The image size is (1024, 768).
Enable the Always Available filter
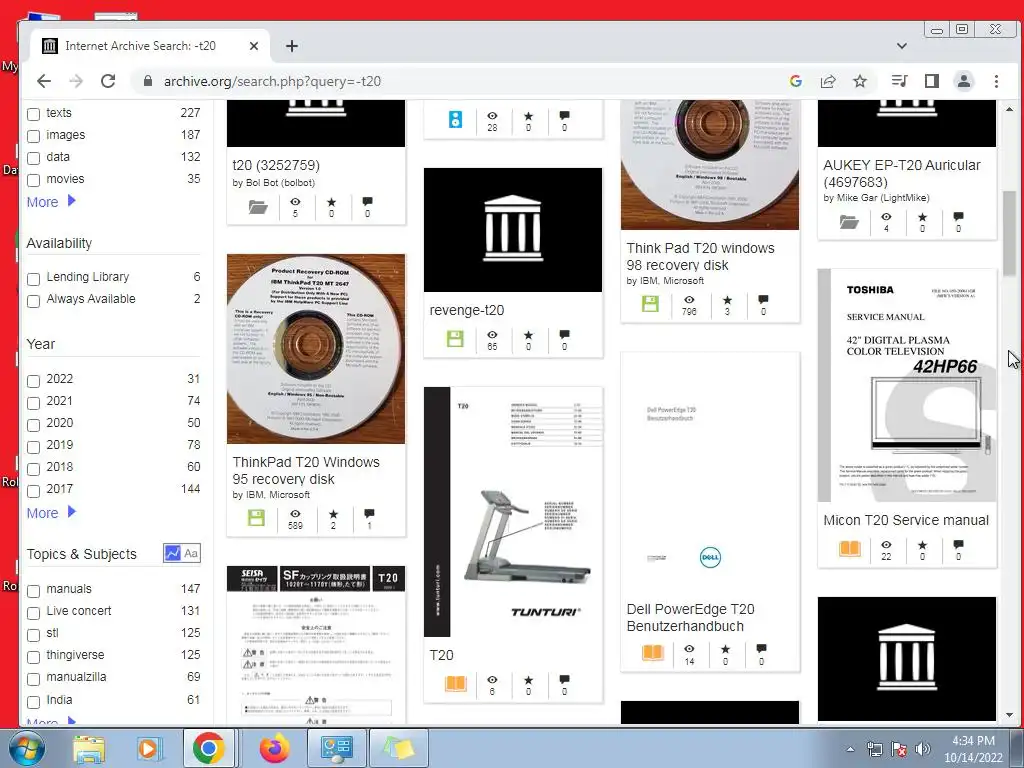33,301
